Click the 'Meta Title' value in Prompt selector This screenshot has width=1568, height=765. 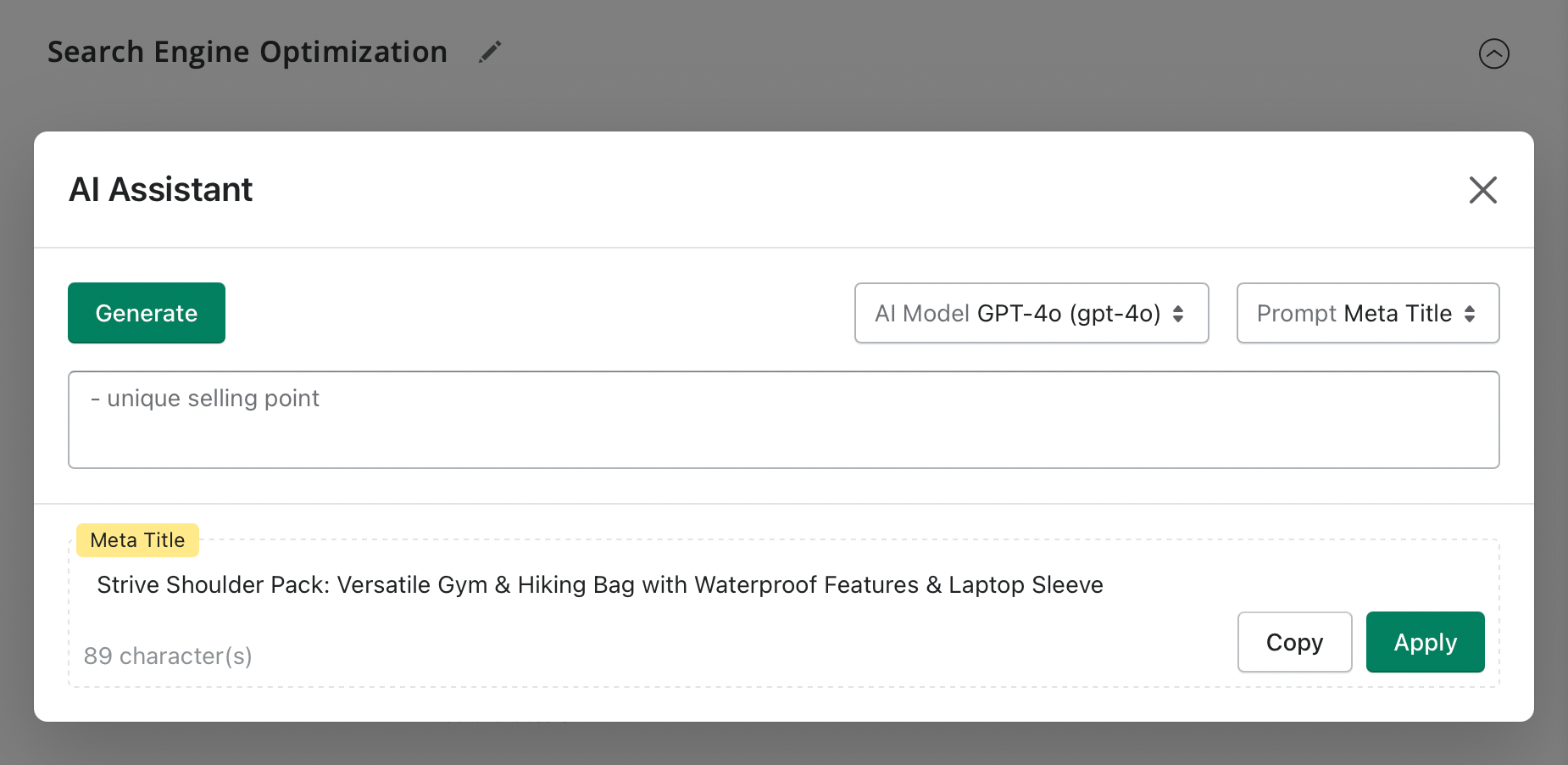(1398, 314)
